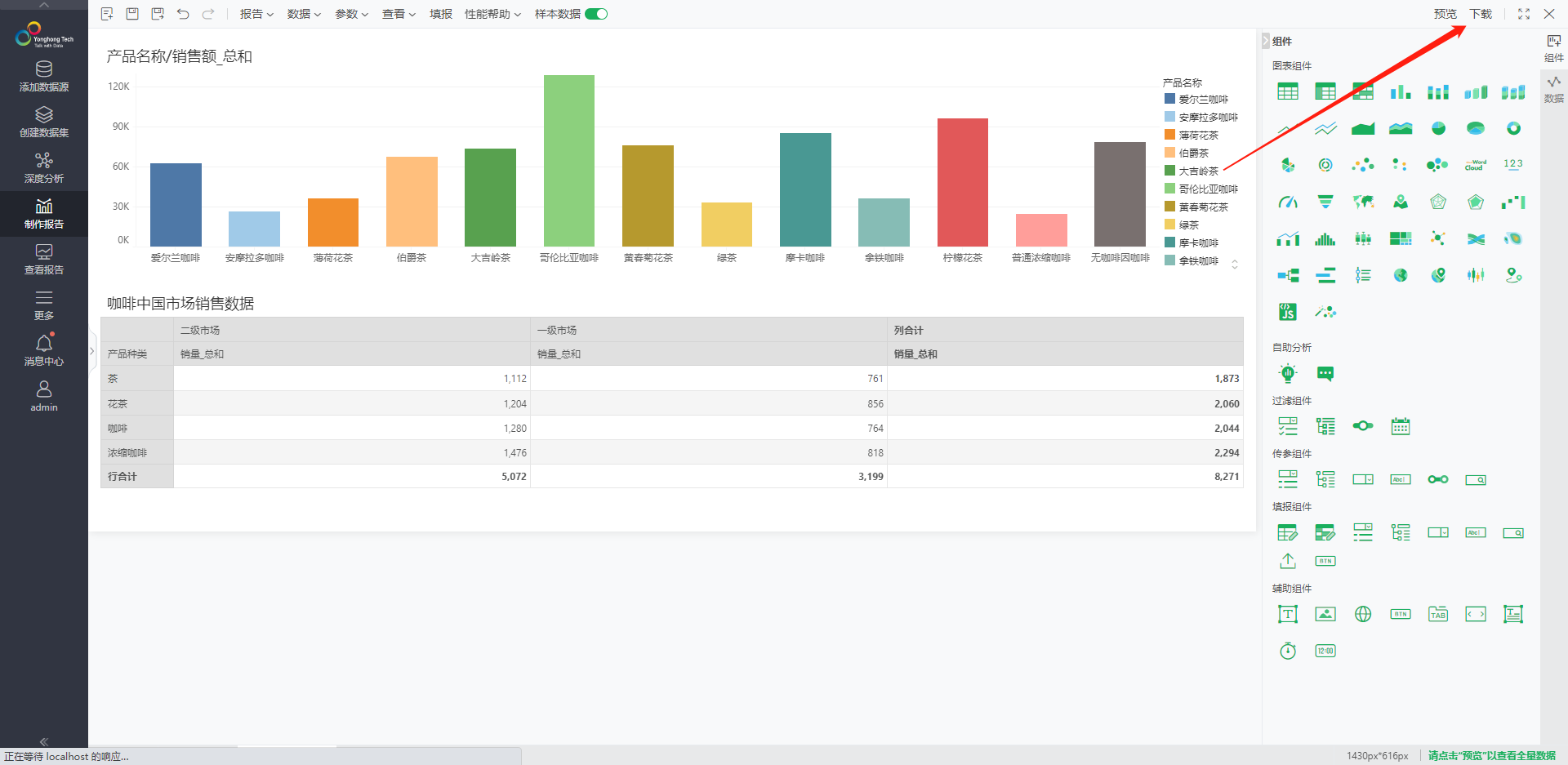This screenshot has height=765, width=1568.
Task: Open the 报告 dropdown menu
Action: [x=256, y=14]
